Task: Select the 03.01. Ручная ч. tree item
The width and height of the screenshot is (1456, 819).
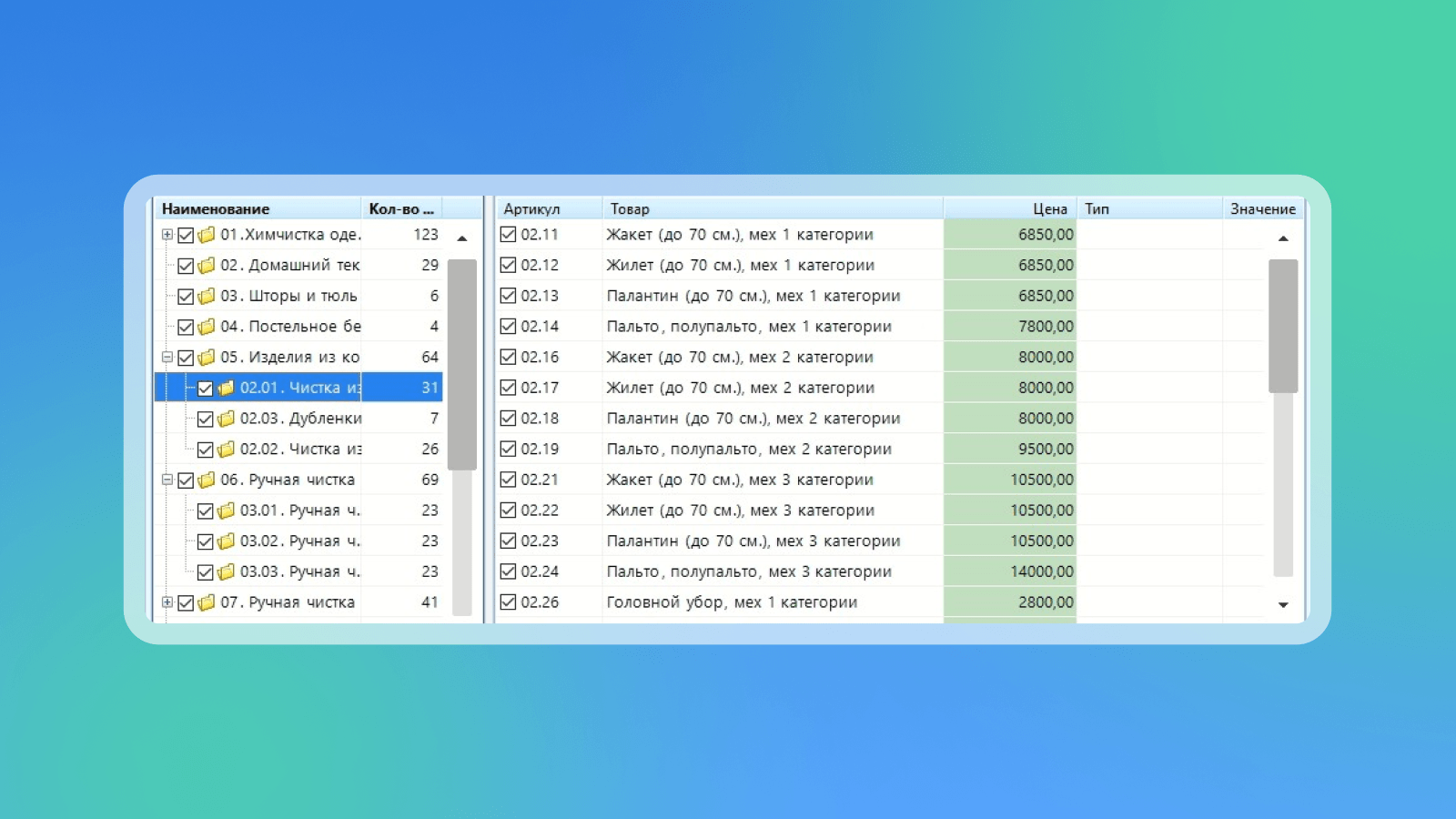Action: coord(299,511)
